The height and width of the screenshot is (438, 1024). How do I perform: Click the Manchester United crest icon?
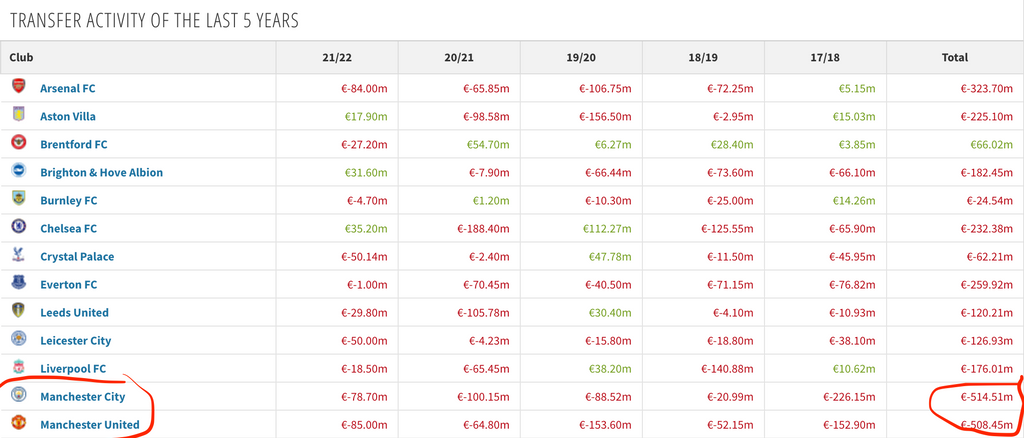click(18, 424)
